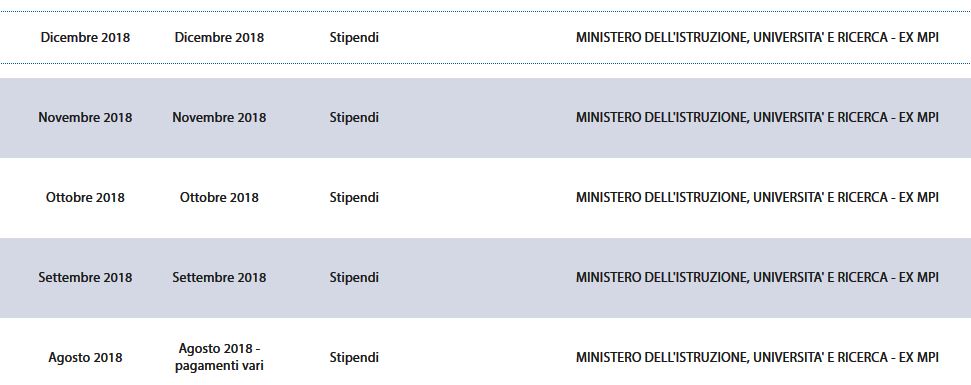Open Stipendi for the Agosto 2018 row
971x385 pixels.
coord(354,358)
